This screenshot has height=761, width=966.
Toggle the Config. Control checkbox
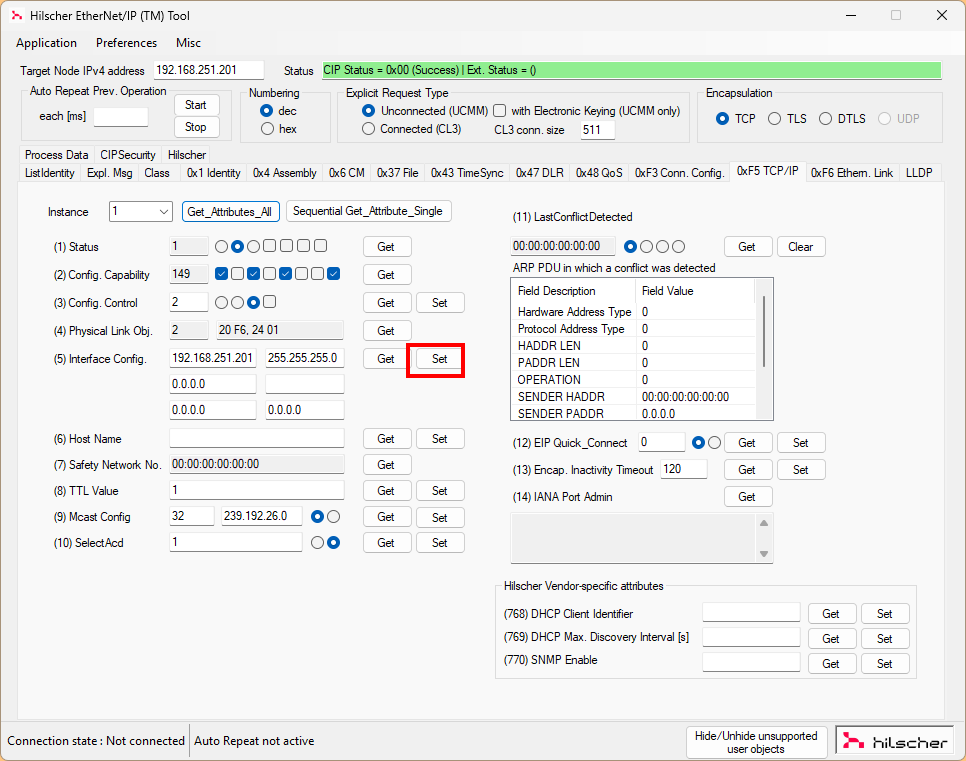pos(269,302)
